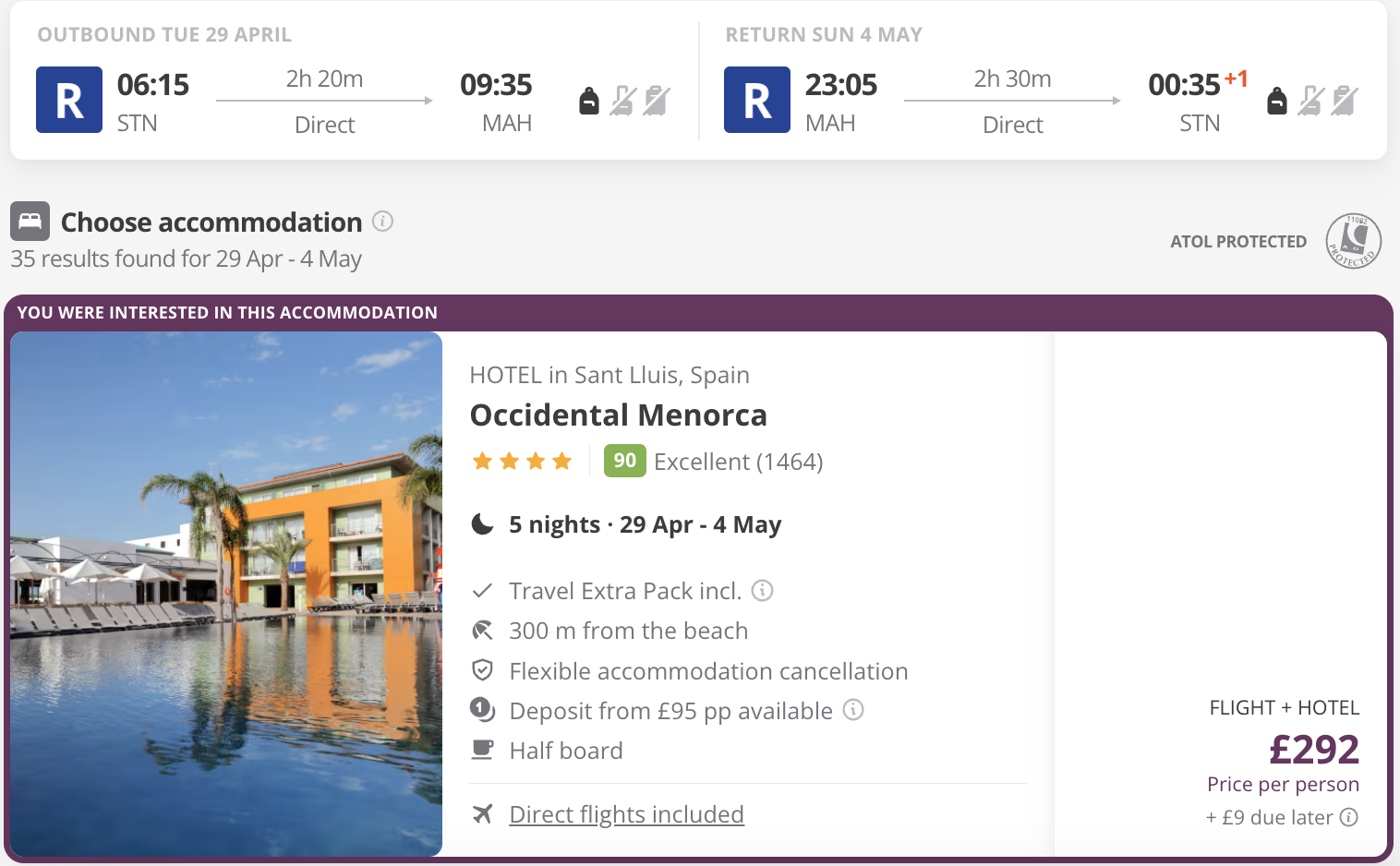
Task: Open info icon next to Choose accommodation
Action: tap(382, 222)
